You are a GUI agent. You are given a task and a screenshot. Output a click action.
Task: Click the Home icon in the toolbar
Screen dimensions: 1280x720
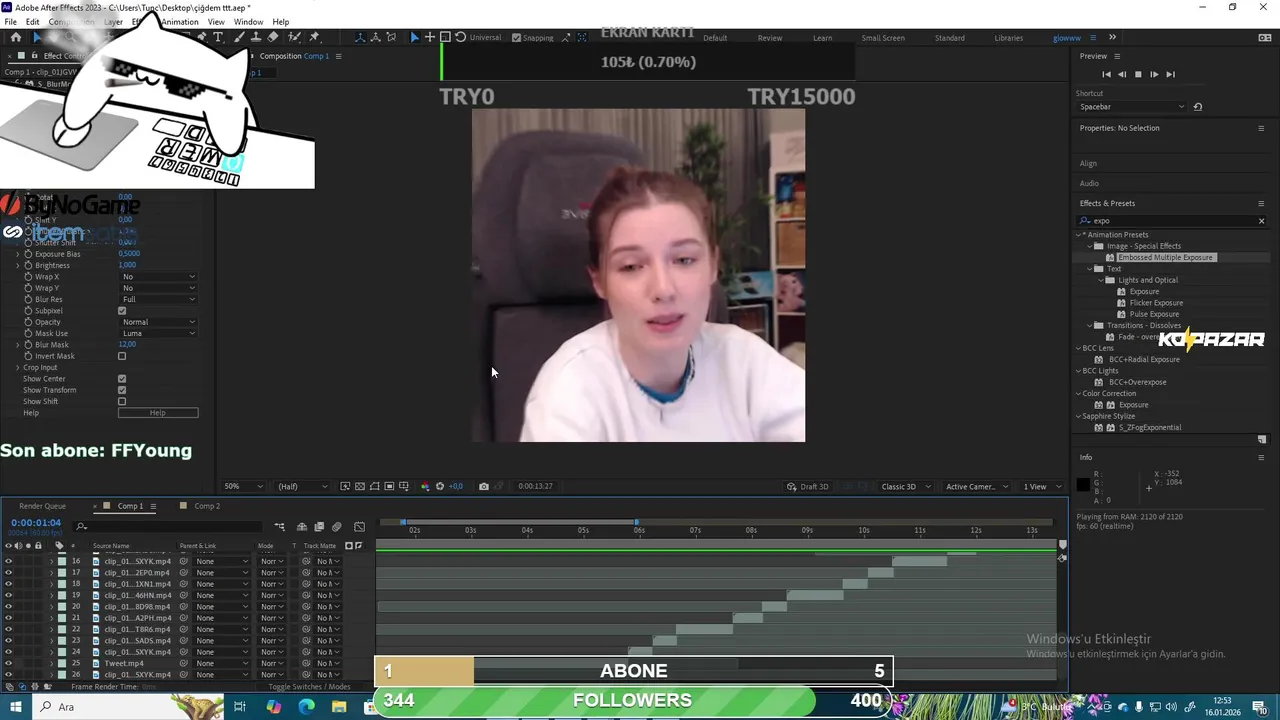[16, 37]
